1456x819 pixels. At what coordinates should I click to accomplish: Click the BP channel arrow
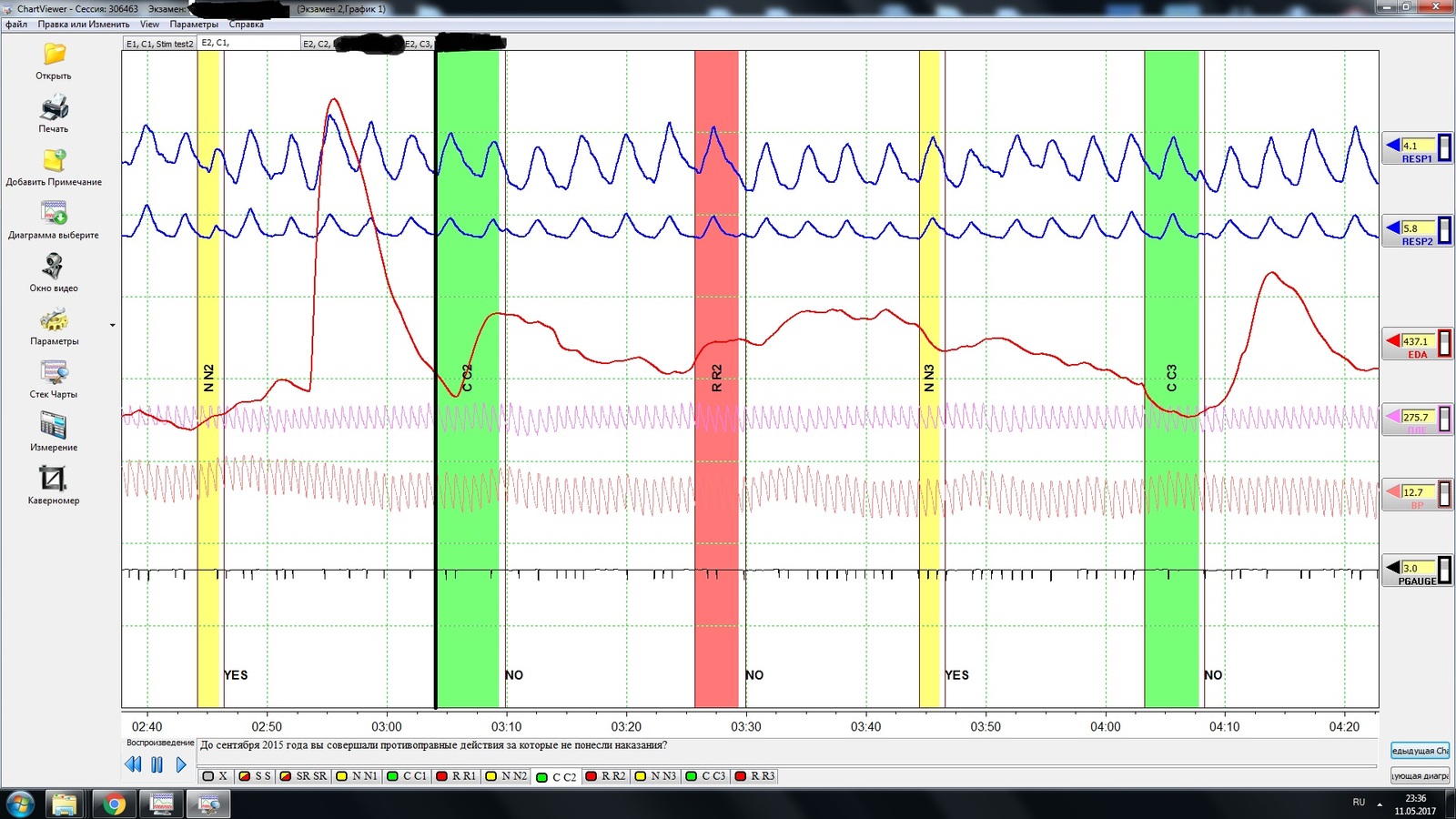pos(1392,491)
